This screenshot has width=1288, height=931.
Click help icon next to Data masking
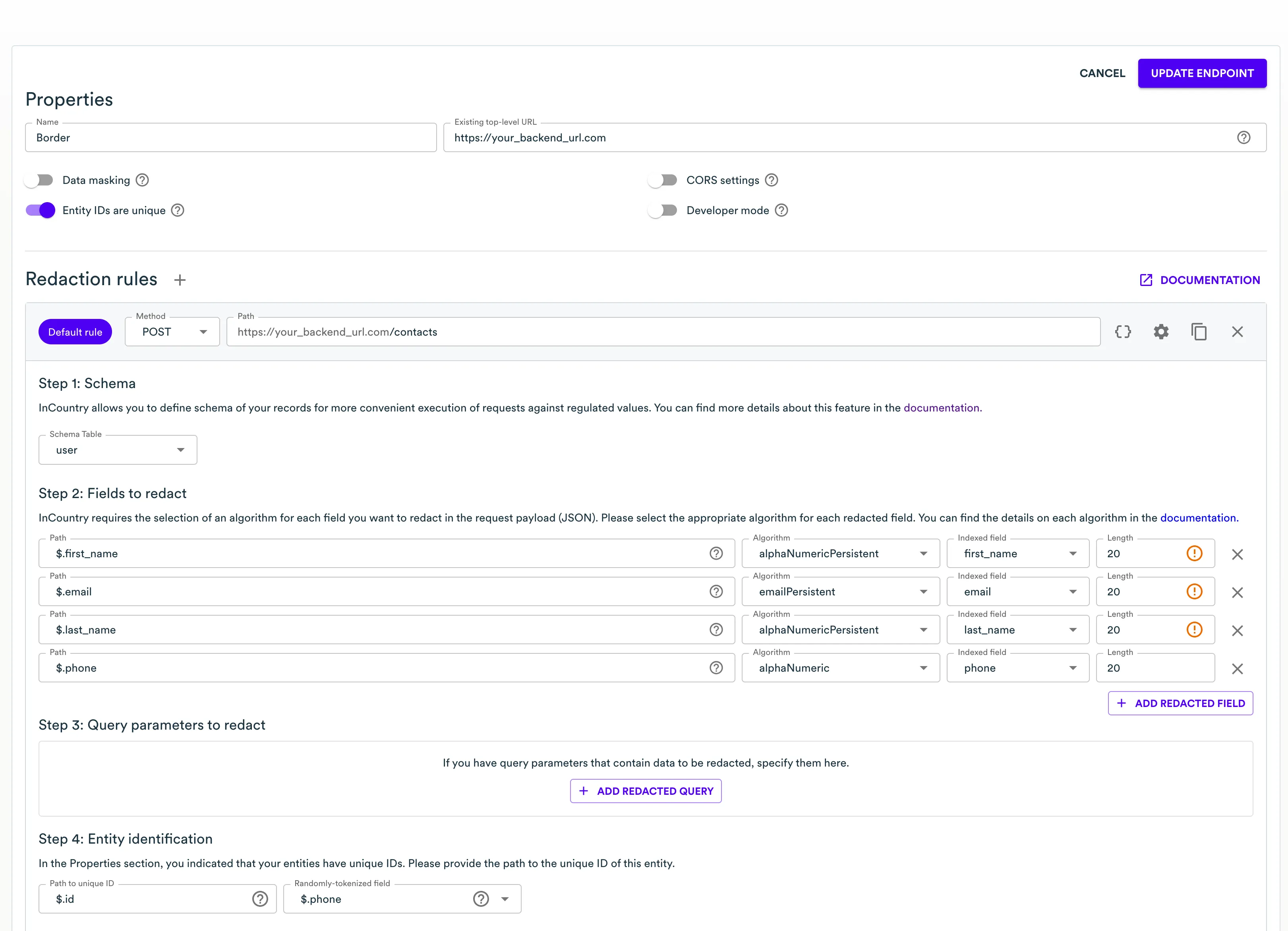pyautogui.click(x=143, y=180)
